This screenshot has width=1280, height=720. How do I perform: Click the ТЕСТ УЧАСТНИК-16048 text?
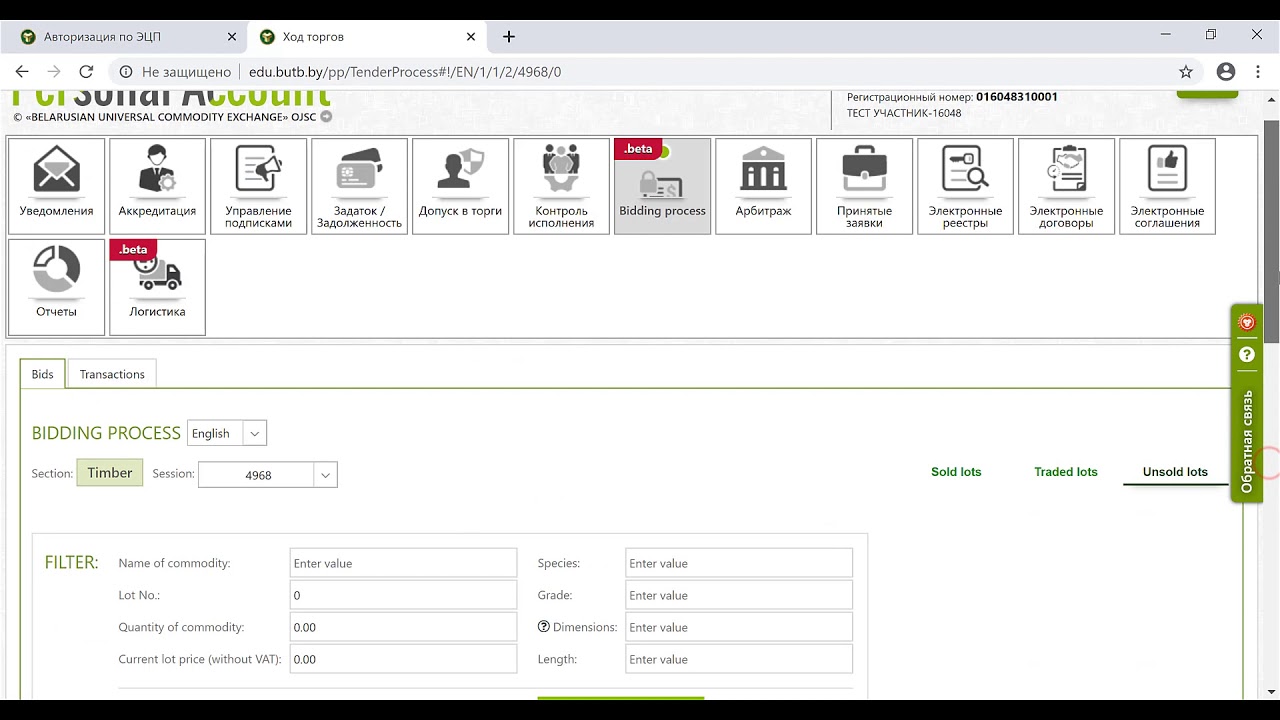[x=904, y=113]
